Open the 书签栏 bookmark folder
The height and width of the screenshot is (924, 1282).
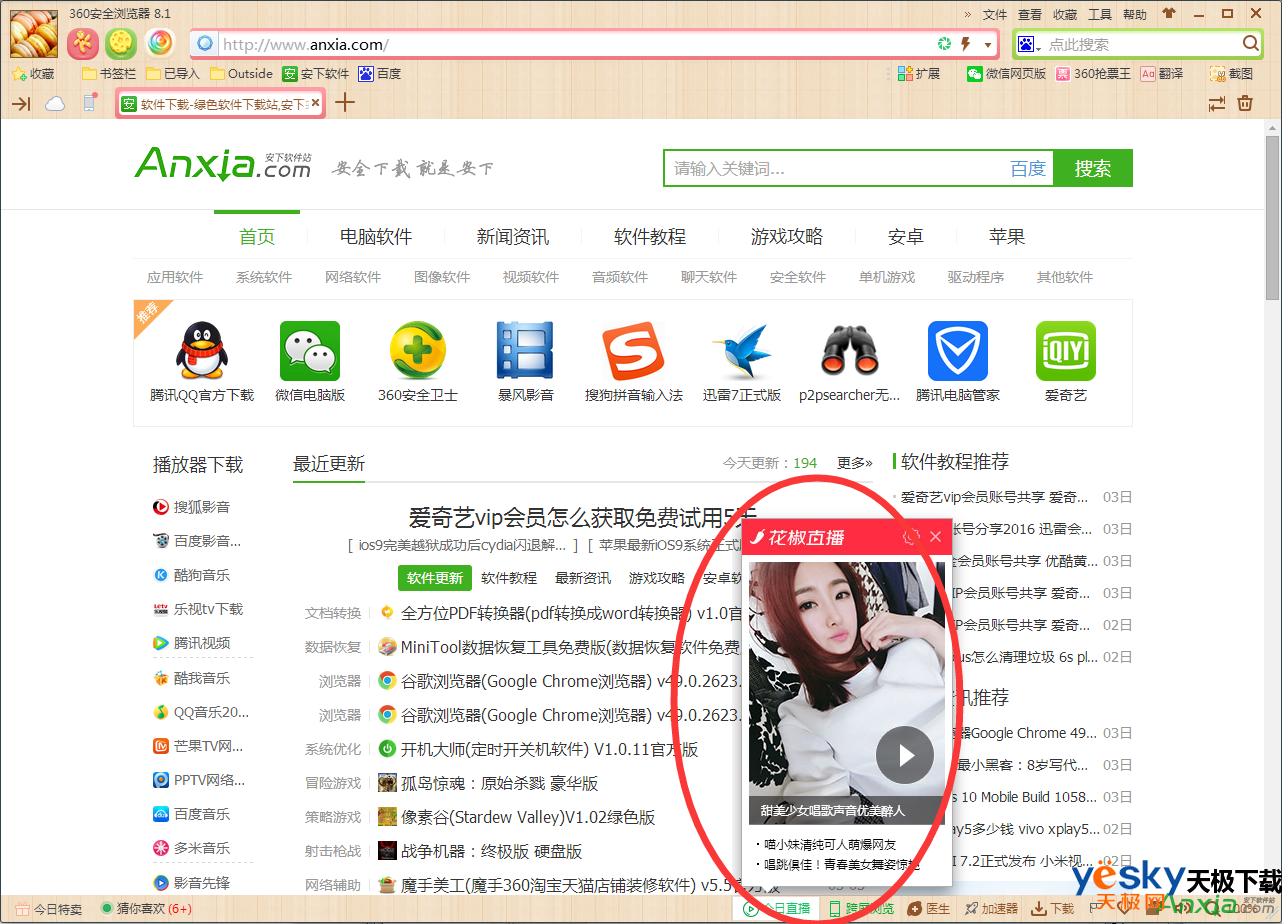pyautogui.click(x=109, y=73)
